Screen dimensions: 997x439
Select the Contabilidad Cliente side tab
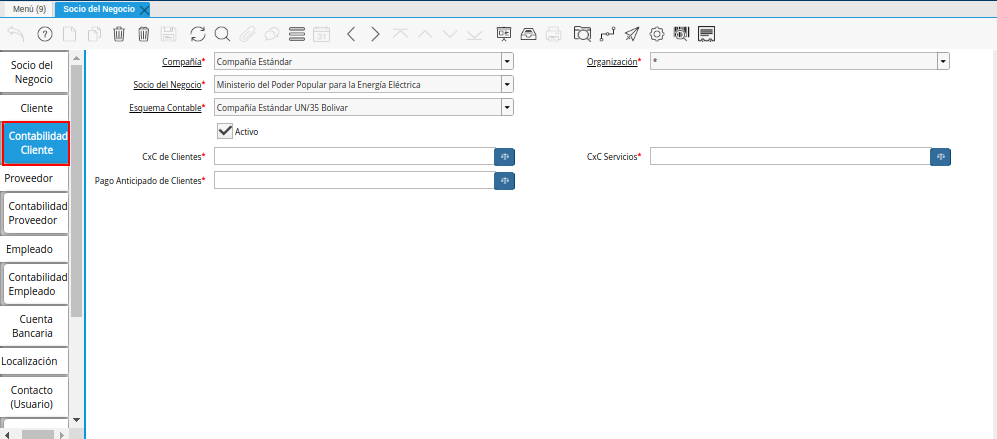point(36,143)
